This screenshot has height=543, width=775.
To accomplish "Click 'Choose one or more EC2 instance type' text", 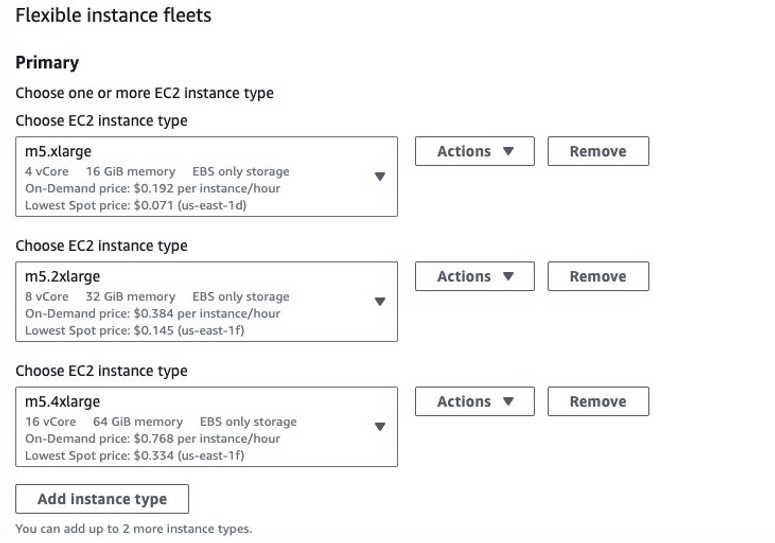I will (x=144, y=93).
